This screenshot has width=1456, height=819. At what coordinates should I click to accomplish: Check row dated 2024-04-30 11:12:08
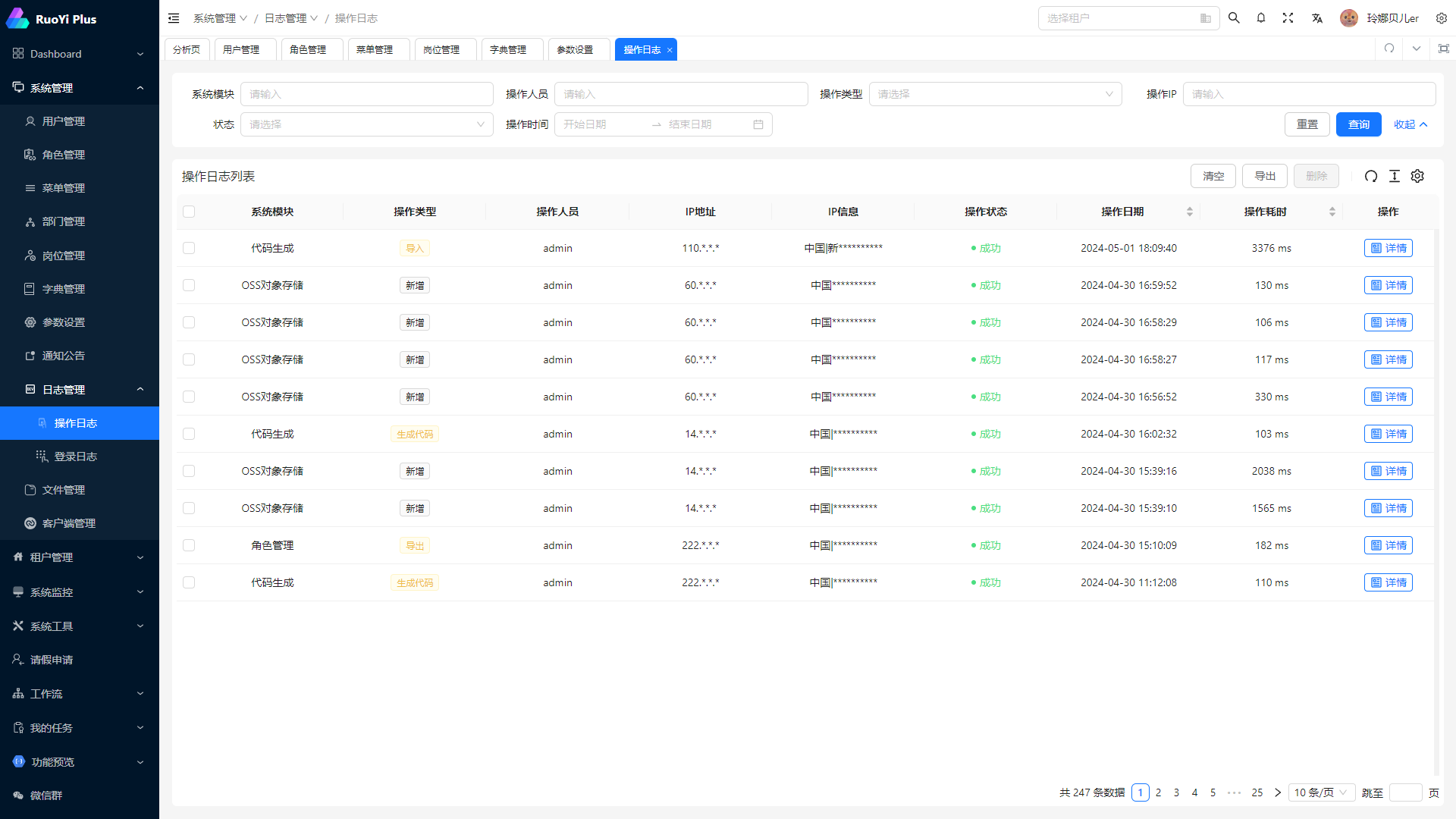tap(189, 582)
